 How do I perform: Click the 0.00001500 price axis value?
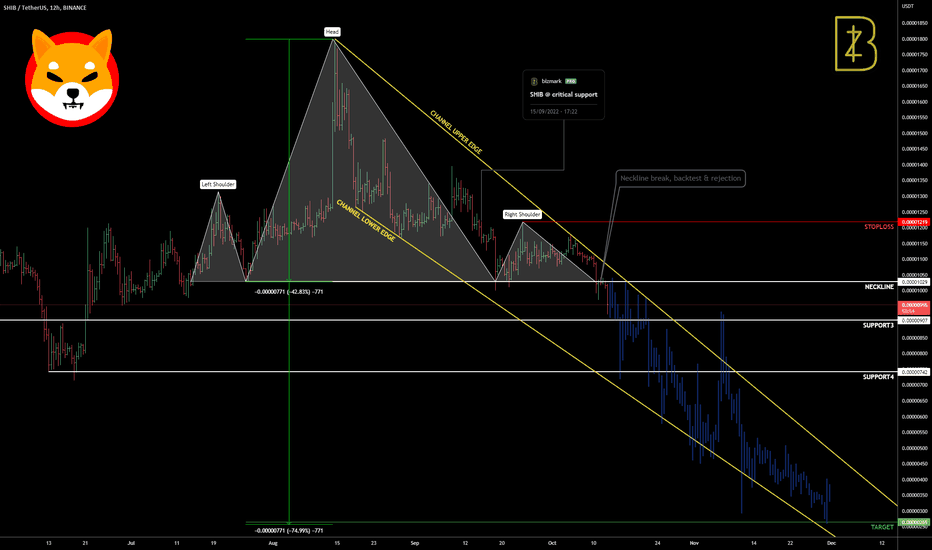point(914,133)
